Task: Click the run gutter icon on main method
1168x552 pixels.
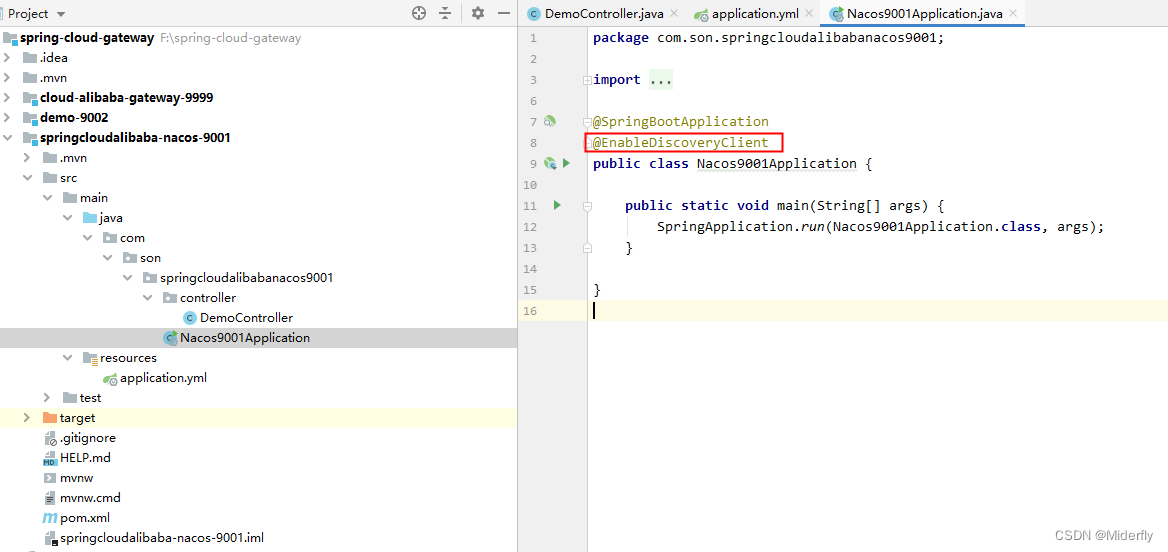Action: 556,205
